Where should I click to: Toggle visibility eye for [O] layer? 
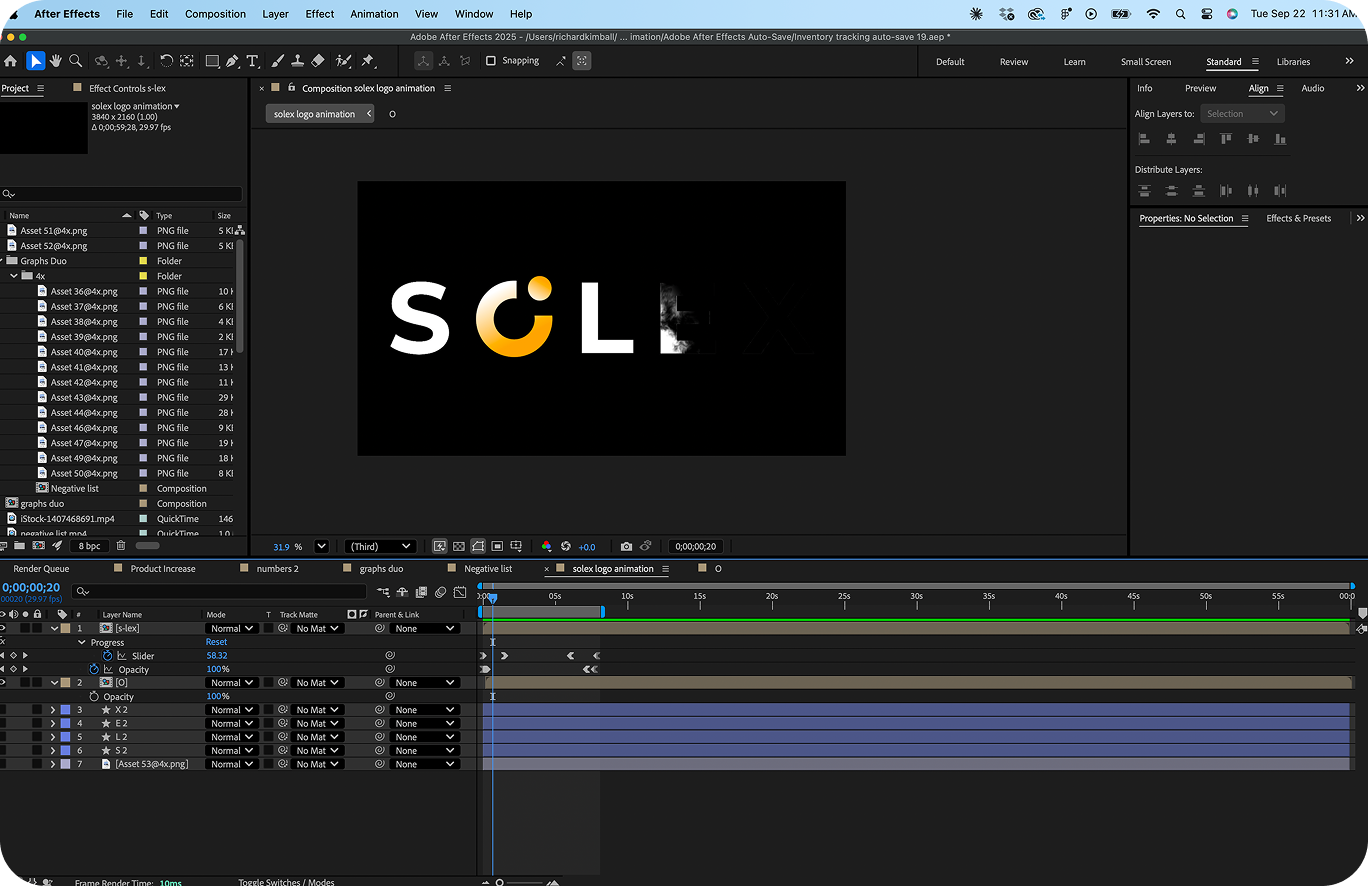pos(3,683)
